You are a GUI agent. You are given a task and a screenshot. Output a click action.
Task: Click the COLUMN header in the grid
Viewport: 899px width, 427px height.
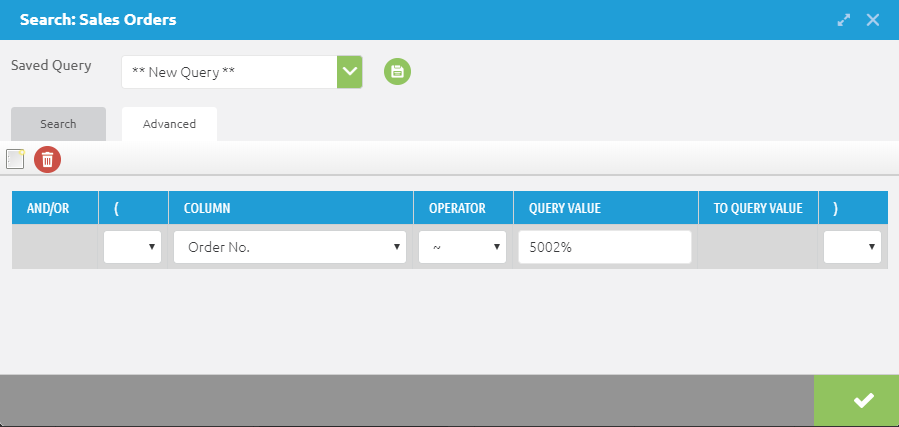[x=207, y=208]
